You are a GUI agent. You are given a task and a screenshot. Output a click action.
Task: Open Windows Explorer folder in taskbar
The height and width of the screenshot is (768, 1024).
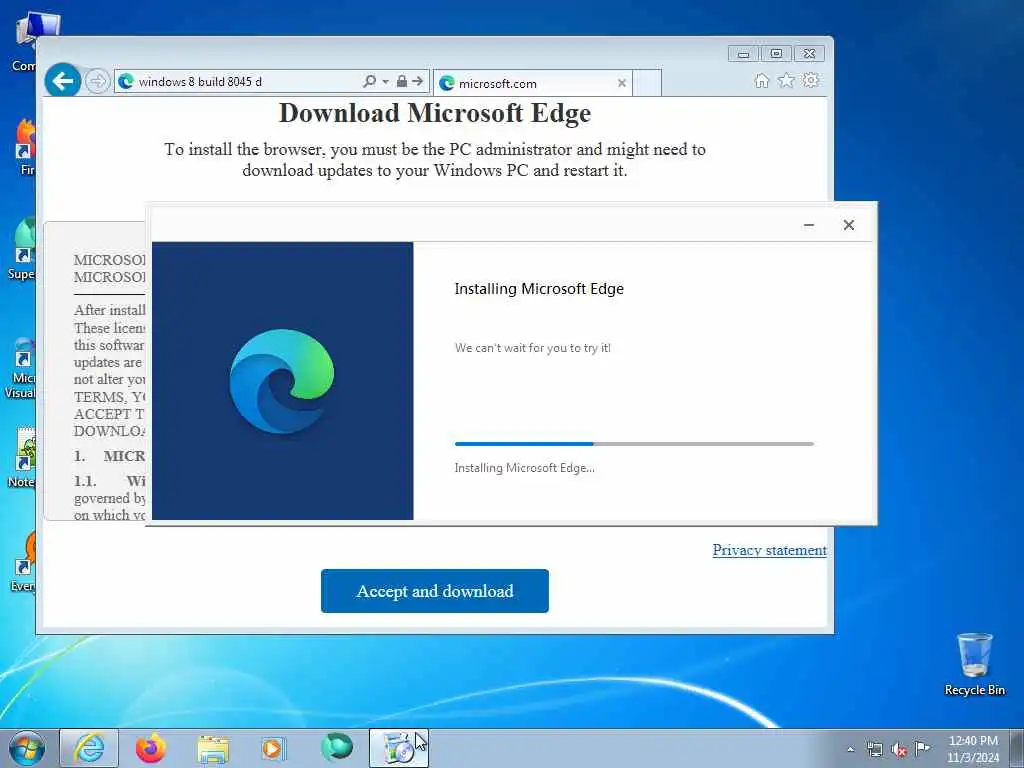(x=213, y=749)
